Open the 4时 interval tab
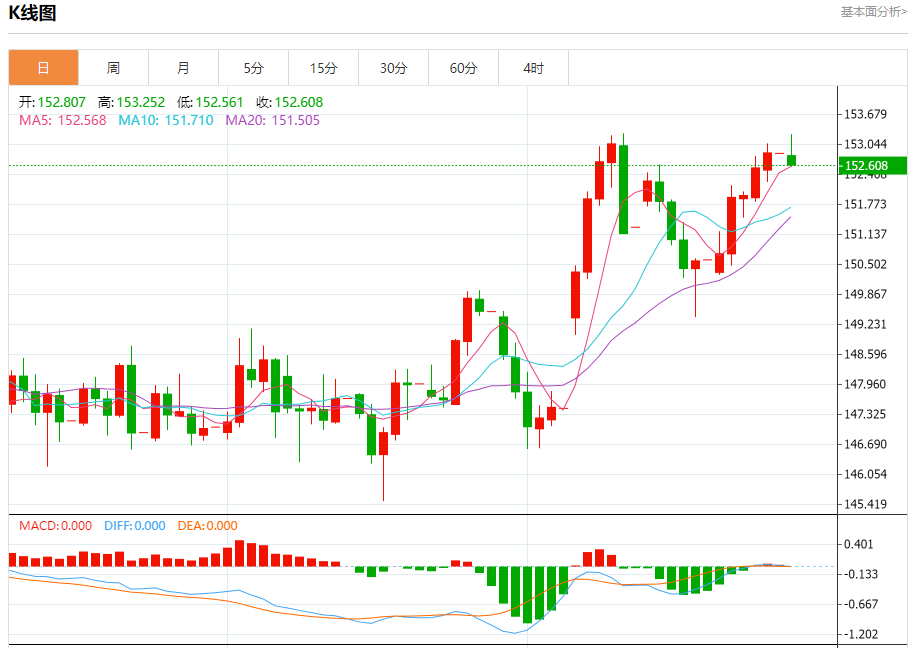The width and height of the screenshot is (913, 648). tap(533, 68)
